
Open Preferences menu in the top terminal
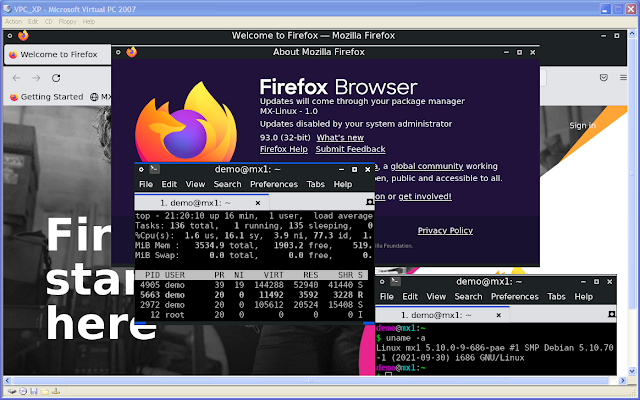[x=274, y=184]
